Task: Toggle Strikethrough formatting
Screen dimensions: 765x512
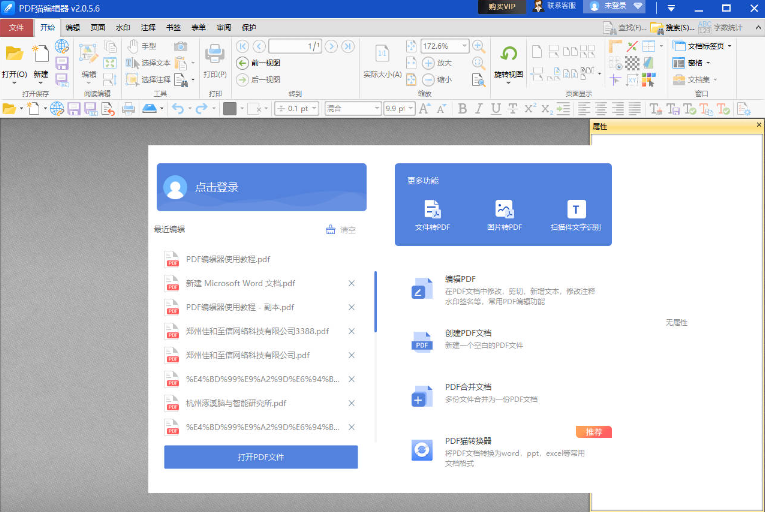Action: tap(512, 109)
